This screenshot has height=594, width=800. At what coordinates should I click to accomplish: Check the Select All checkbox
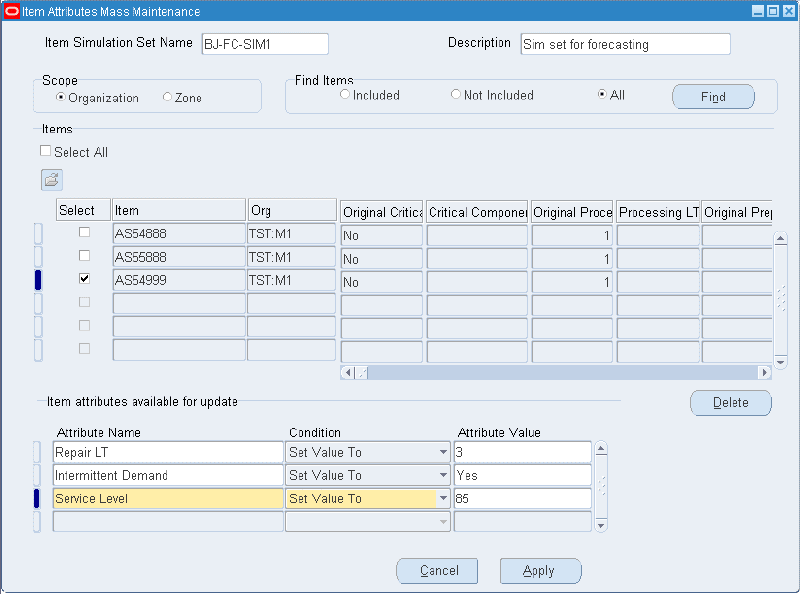pyautogui.click(x=45, y=151)
